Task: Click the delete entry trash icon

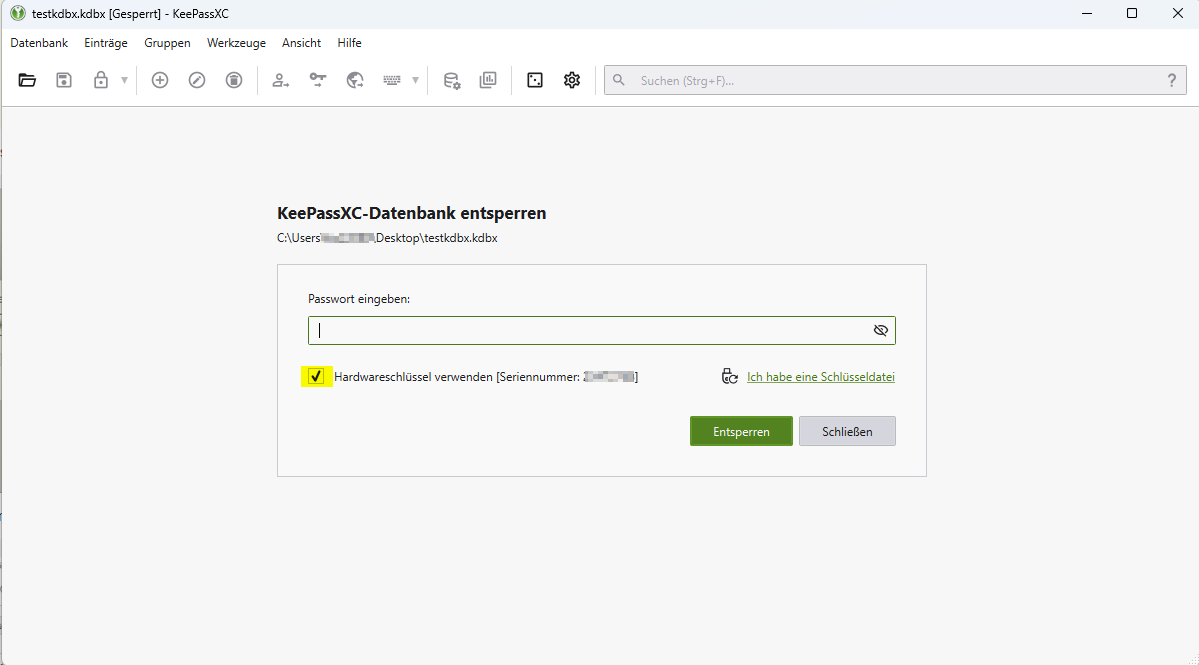Action: coord(234,80)
